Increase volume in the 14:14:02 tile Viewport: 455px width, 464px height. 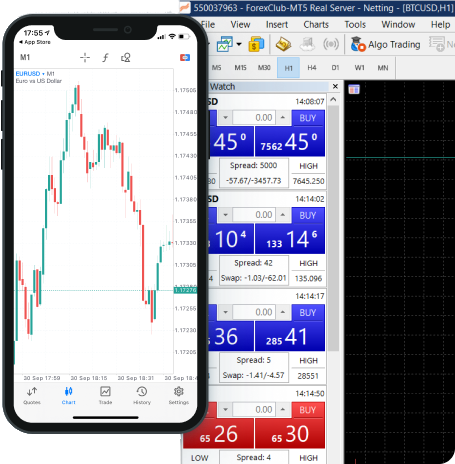(283, 215)
